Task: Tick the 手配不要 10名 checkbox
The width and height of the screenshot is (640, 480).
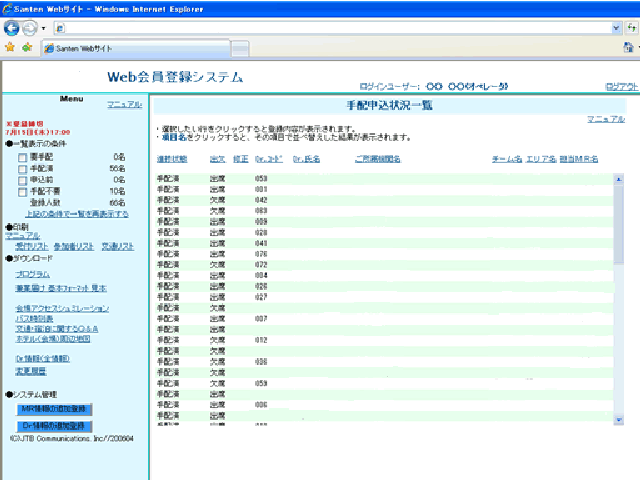Action: point(22,192)
